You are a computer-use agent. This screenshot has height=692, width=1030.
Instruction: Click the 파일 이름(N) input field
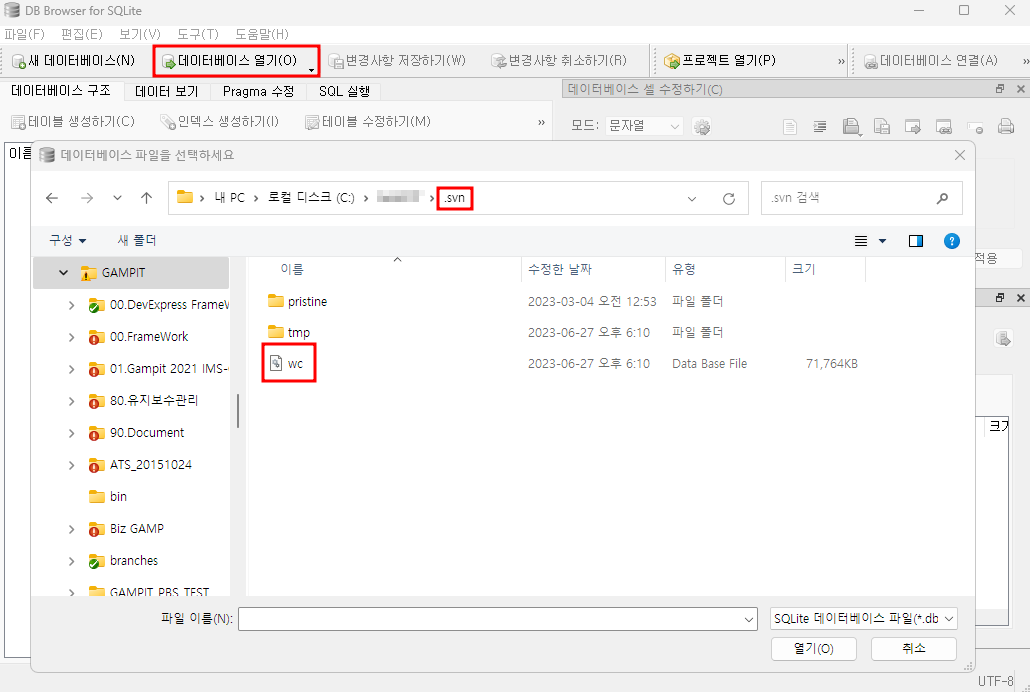[497, 618]
